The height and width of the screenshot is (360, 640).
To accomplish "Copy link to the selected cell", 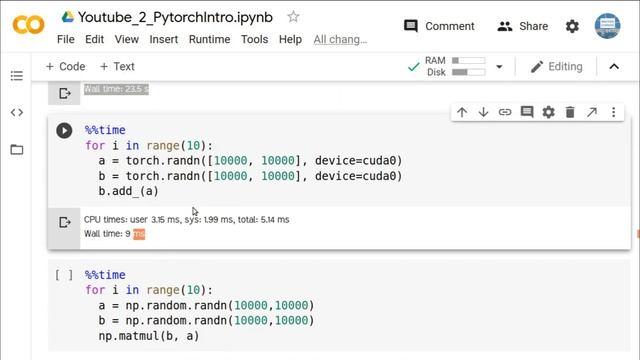I will pyautogui.click(x=505, y=112).
